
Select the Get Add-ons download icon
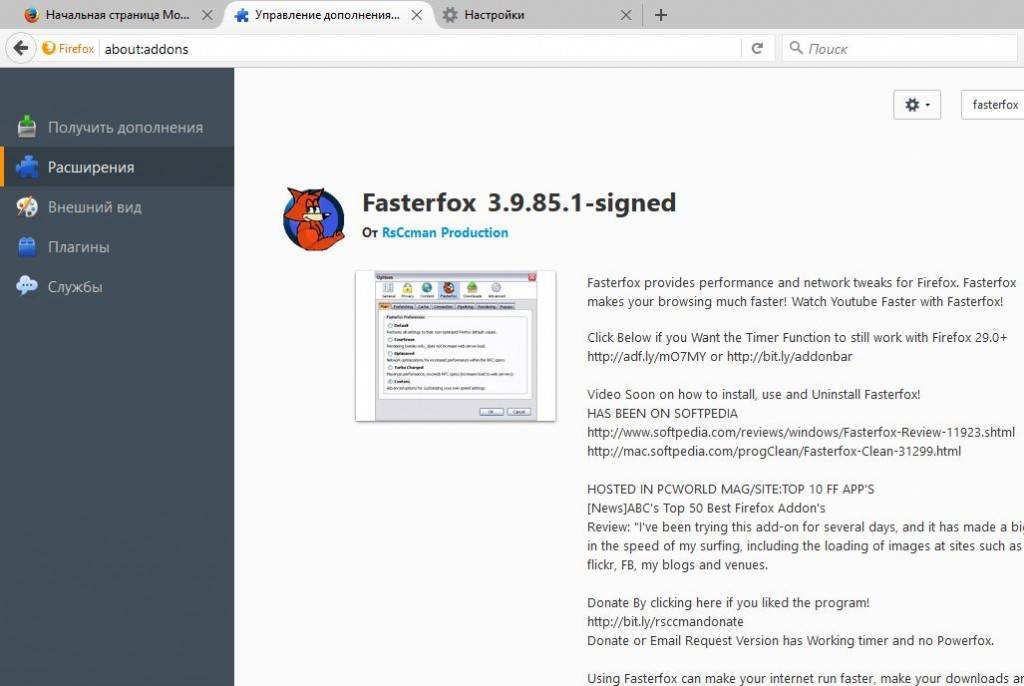27,127
